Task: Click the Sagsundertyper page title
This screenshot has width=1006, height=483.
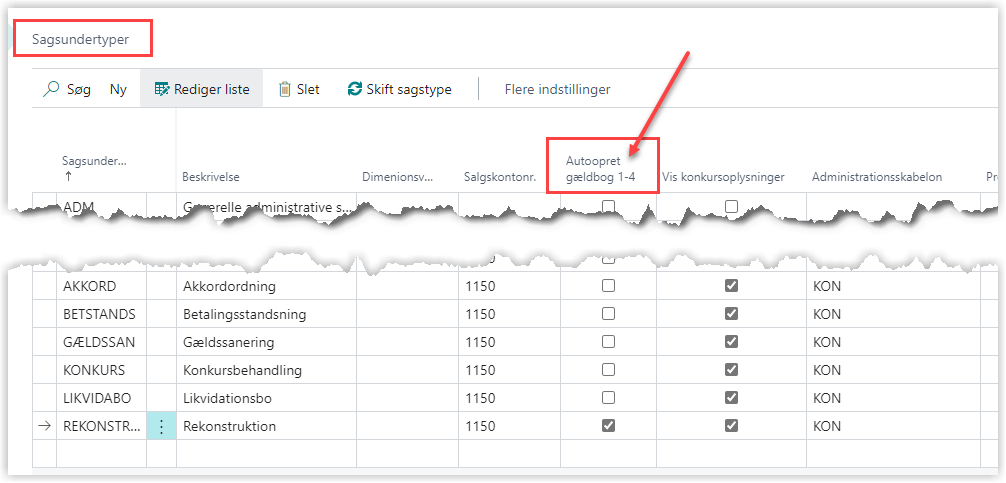Action: (80, 38)
